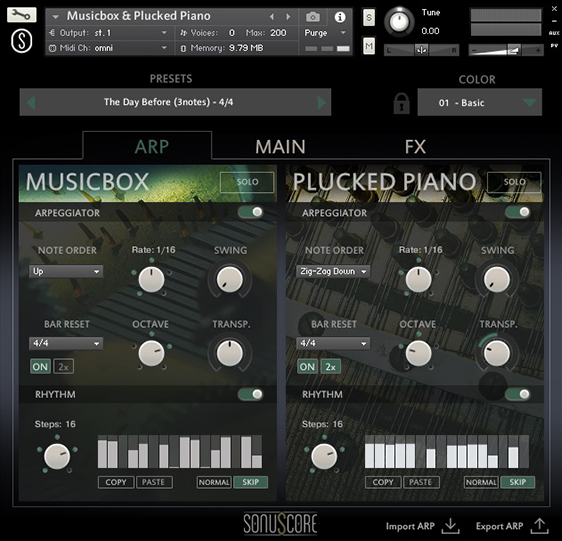Click the Tune knob
The width and height of the screenshot is (562, 541).
point(400,22)
